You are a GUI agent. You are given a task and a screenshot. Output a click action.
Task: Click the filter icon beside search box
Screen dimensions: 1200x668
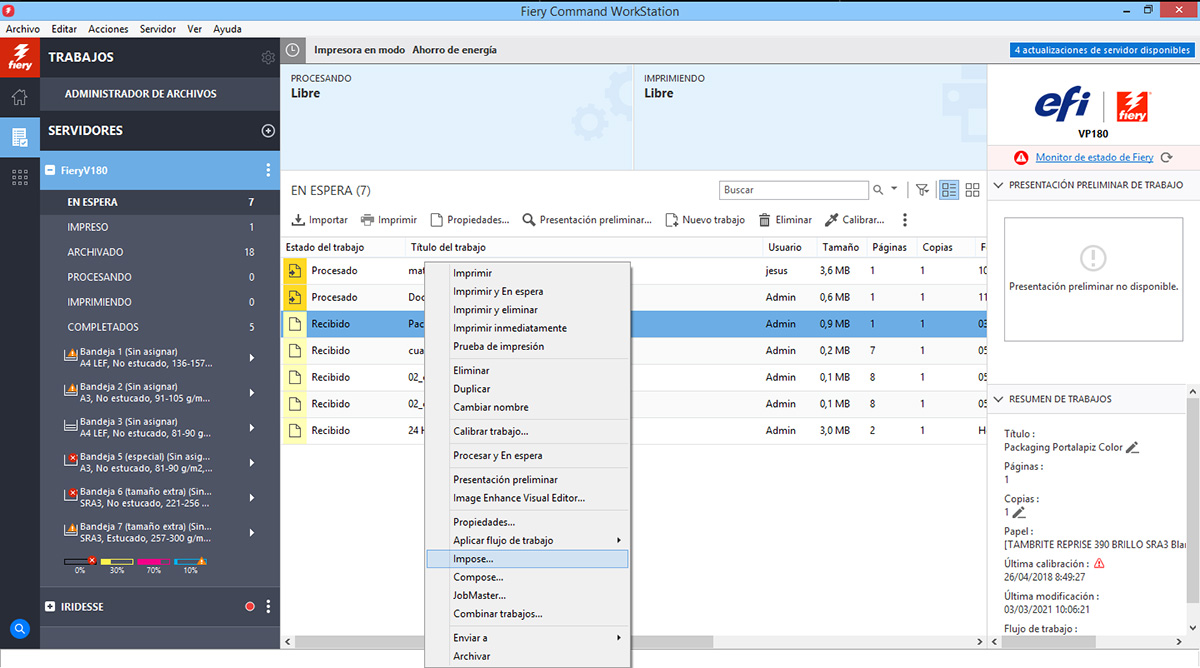pos(922,190)
